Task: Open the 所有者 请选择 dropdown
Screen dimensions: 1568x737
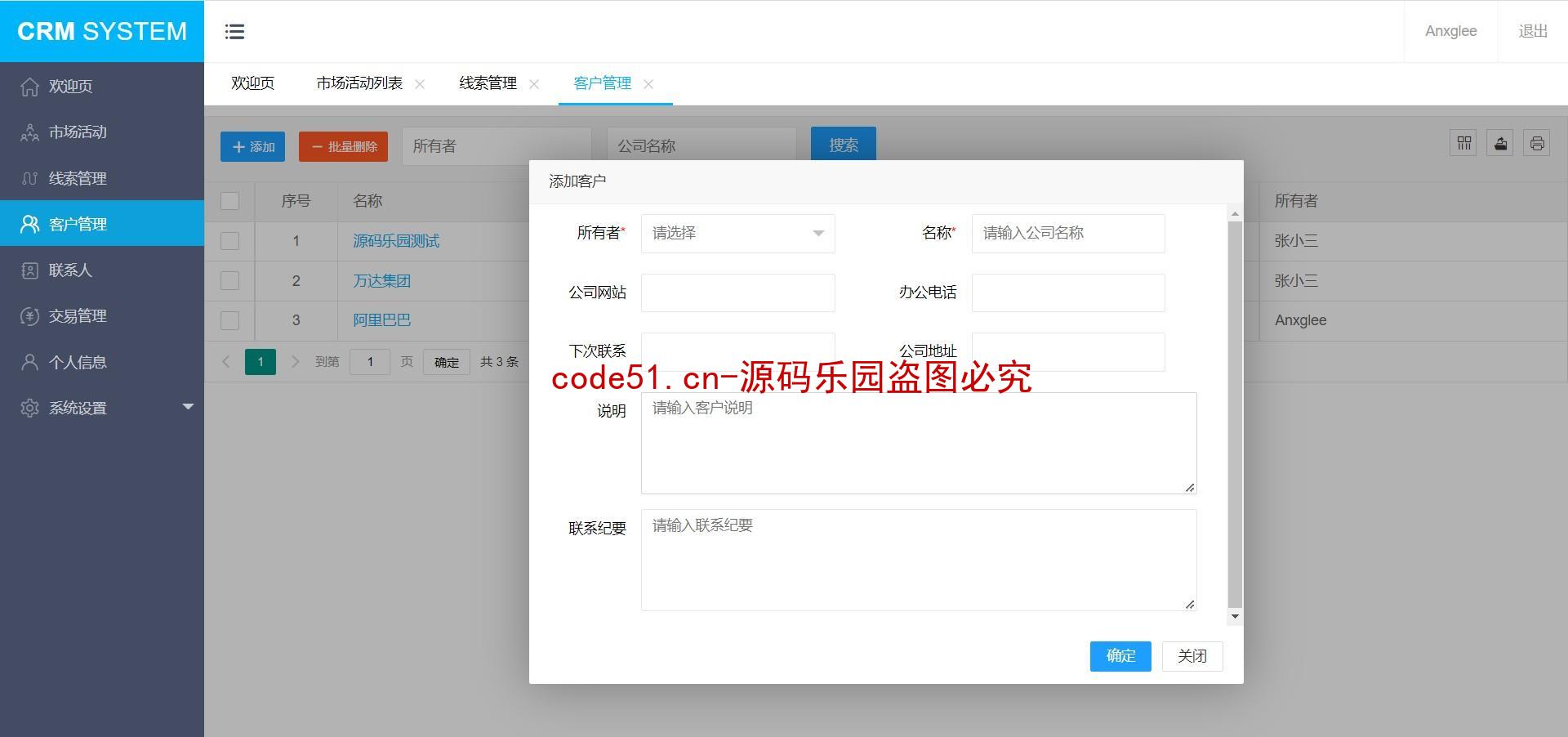Action: [x=737, y=234]
